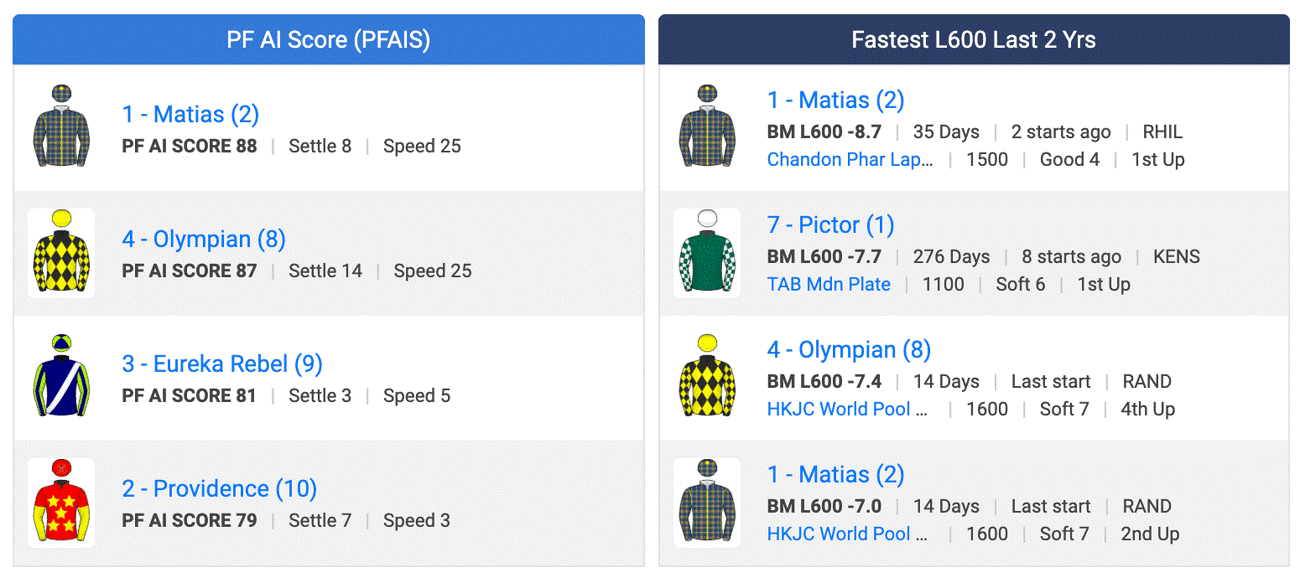This screenshot has width=1300, height=583.
Task: Click Matias silks icon beside BM L600 -8.7
Action: point(706,128)
